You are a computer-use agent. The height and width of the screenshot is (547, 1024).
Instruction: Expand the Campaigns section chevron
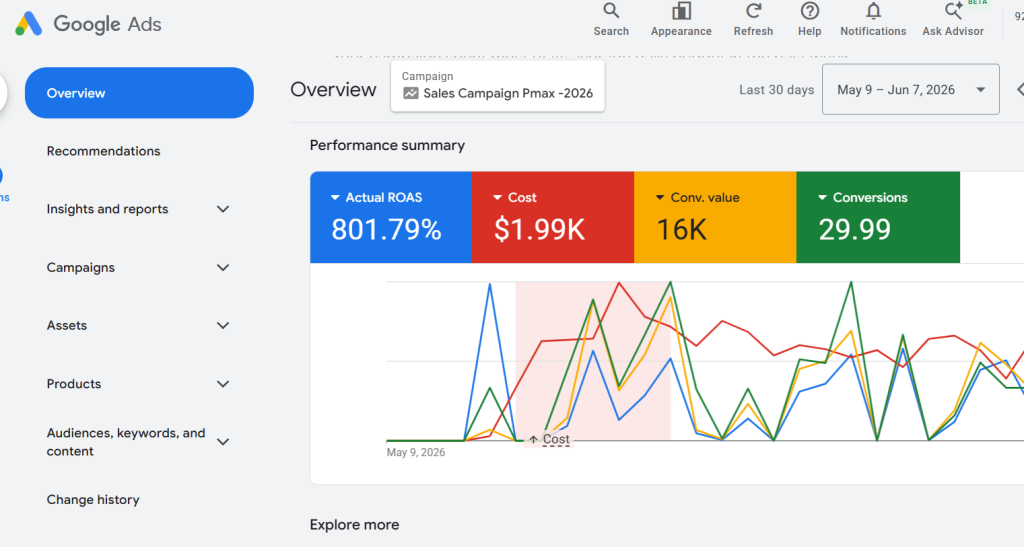point(223,268)
